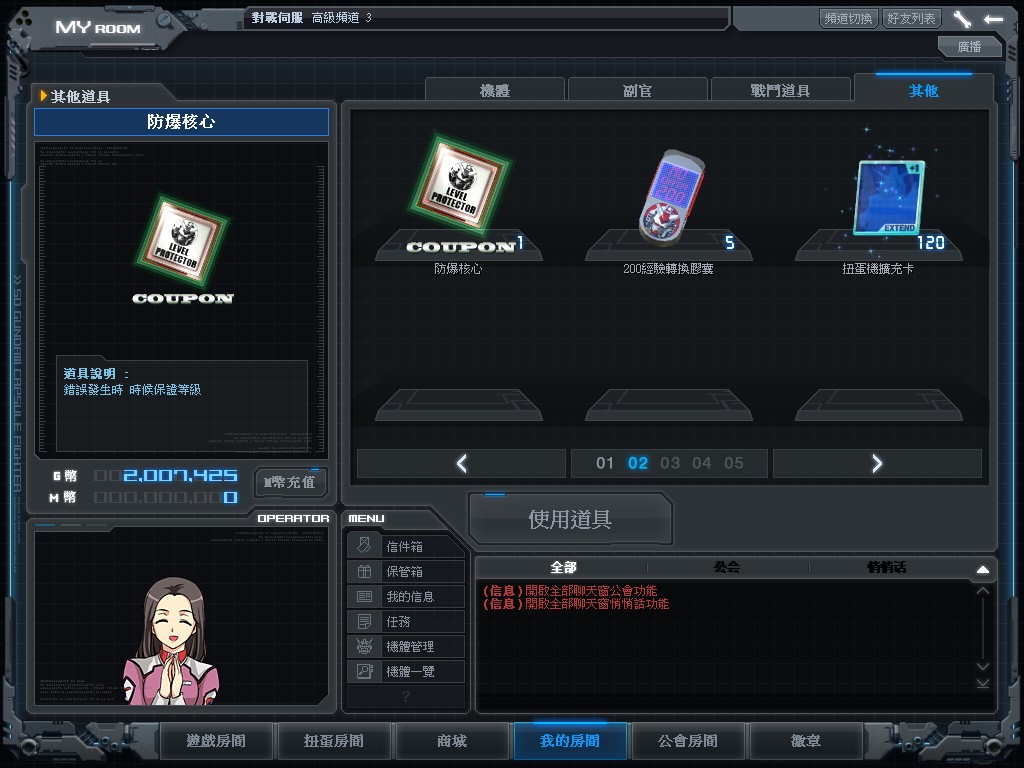Go back using the left arrow icon
The height and width of the screenshot is (768, 1024).
click(993, 19)
